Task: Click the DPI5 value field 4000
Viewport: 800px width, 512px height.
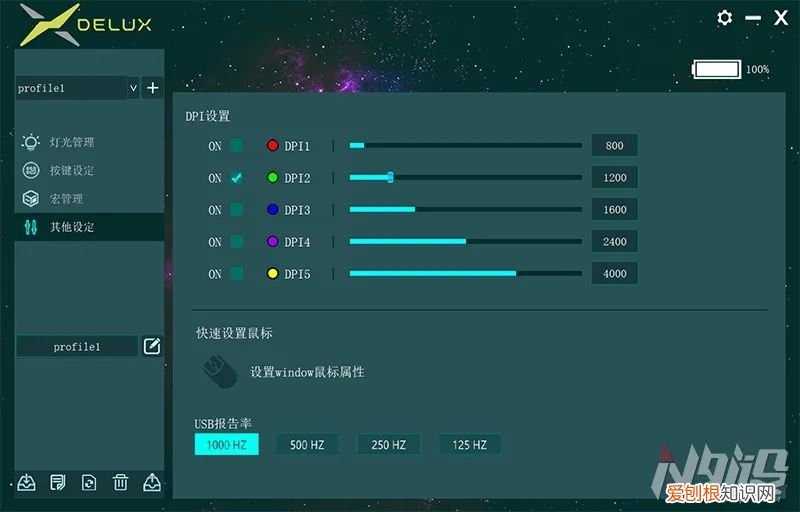Action: point(614,273)
